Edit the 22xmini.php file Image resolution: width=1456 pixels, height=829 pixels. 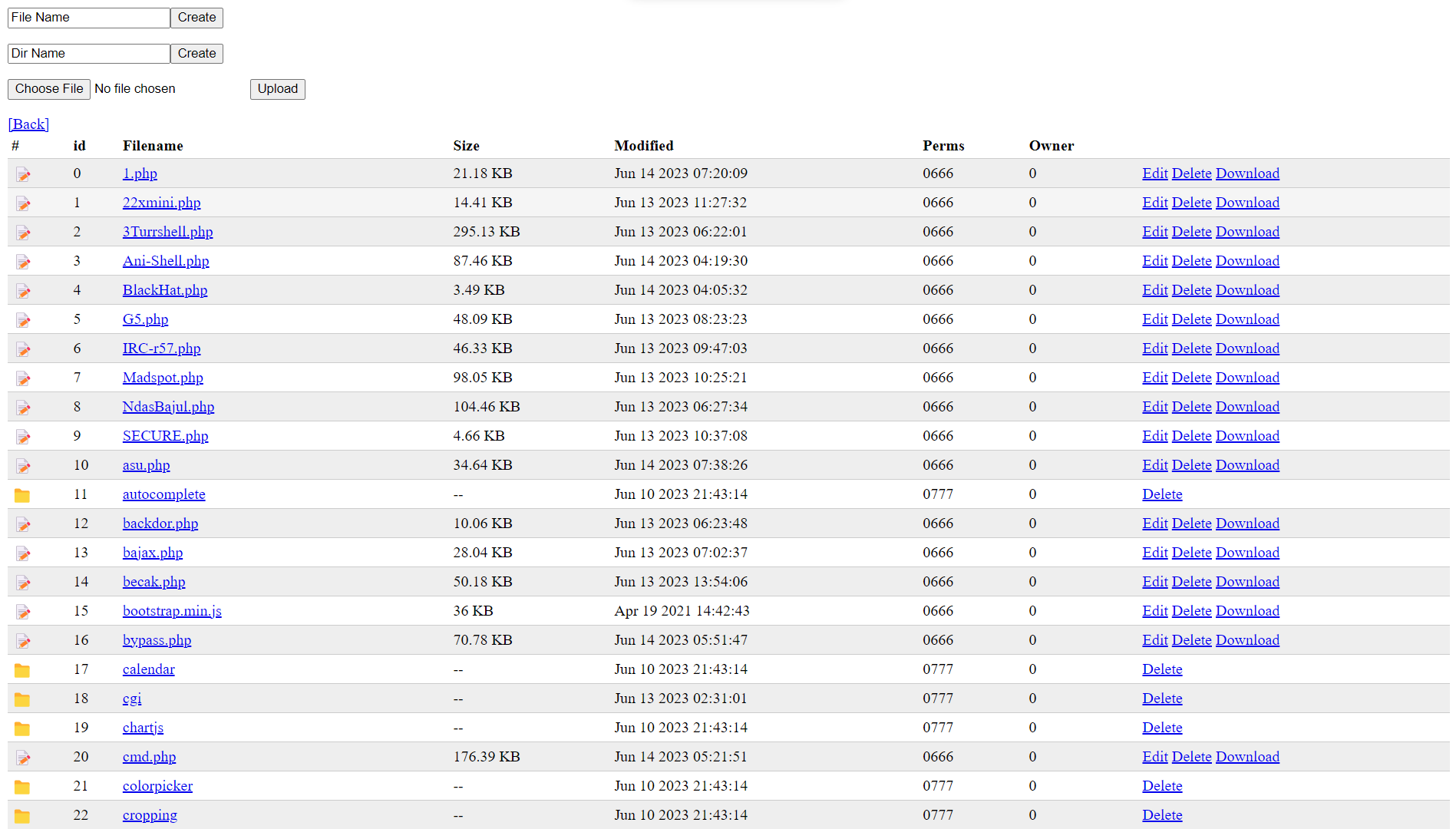point(1154,203)
